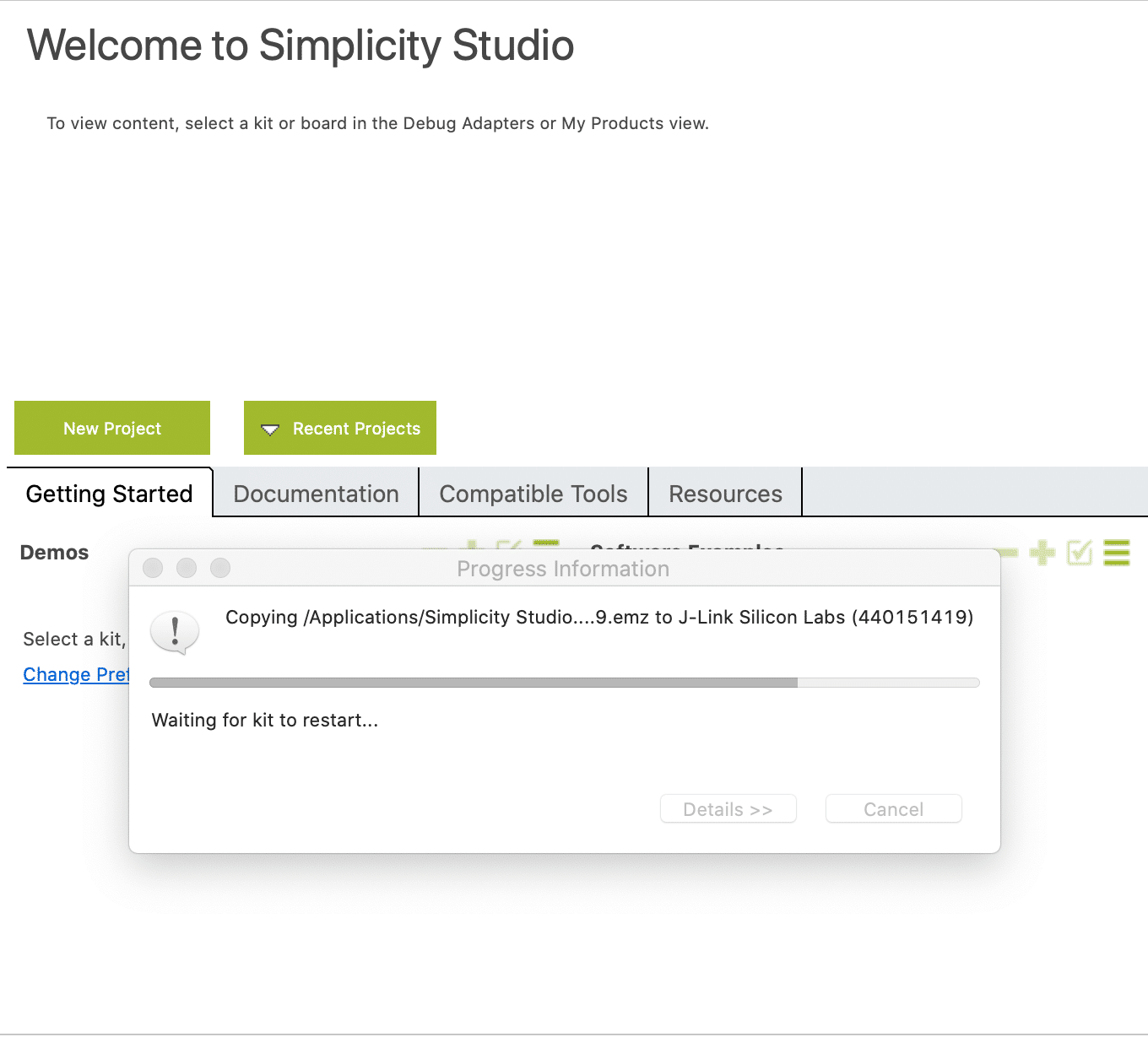Screen dimensions: 1148x1037
Task: Start a New Project
Action: [111, 428]
